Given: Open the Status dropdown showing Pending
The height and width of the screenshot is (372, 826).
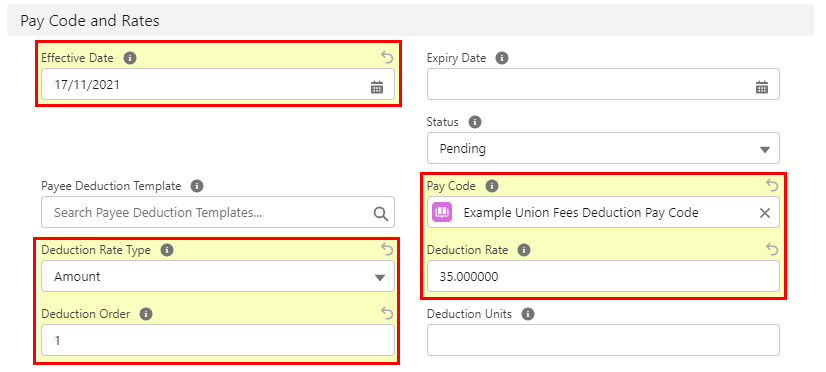Looking at the screenshot, I should click(603, 149).
